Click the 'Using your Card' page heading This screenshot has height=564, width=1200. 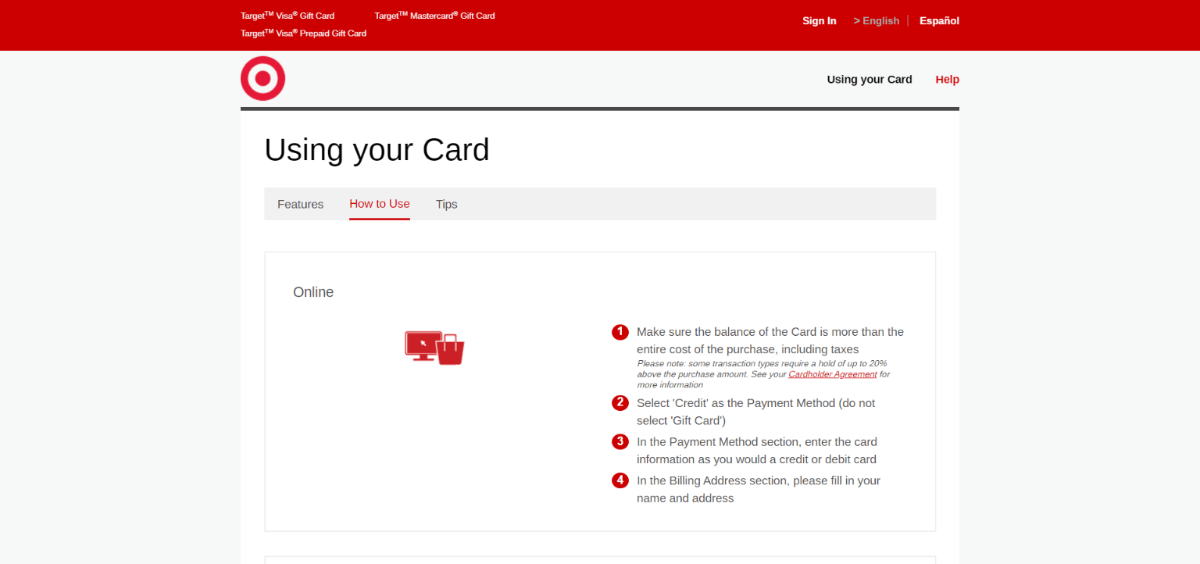pos(377,149)
